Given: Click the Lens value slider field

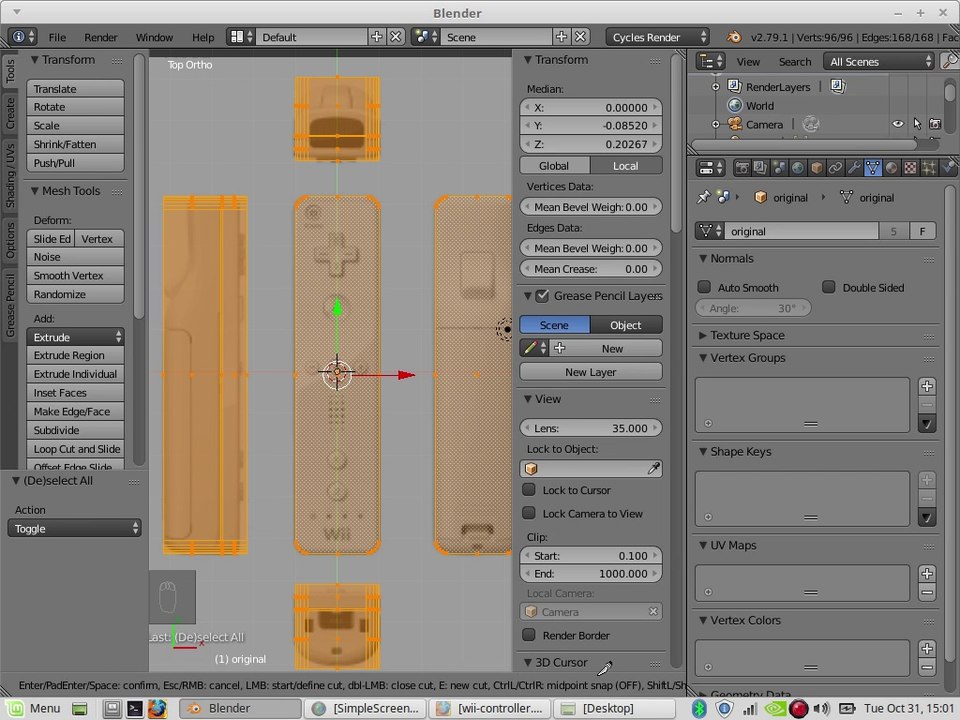Looking at the screenshot, I should click(x=591, y=428).
